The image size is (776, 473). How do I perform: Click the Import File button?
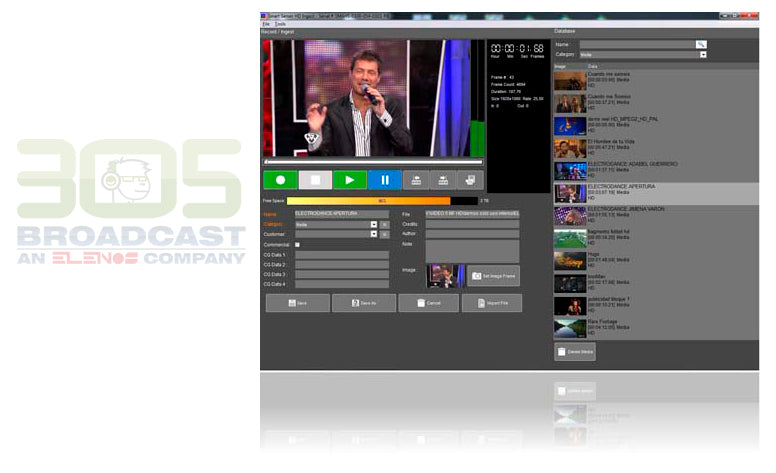(492, 303)
